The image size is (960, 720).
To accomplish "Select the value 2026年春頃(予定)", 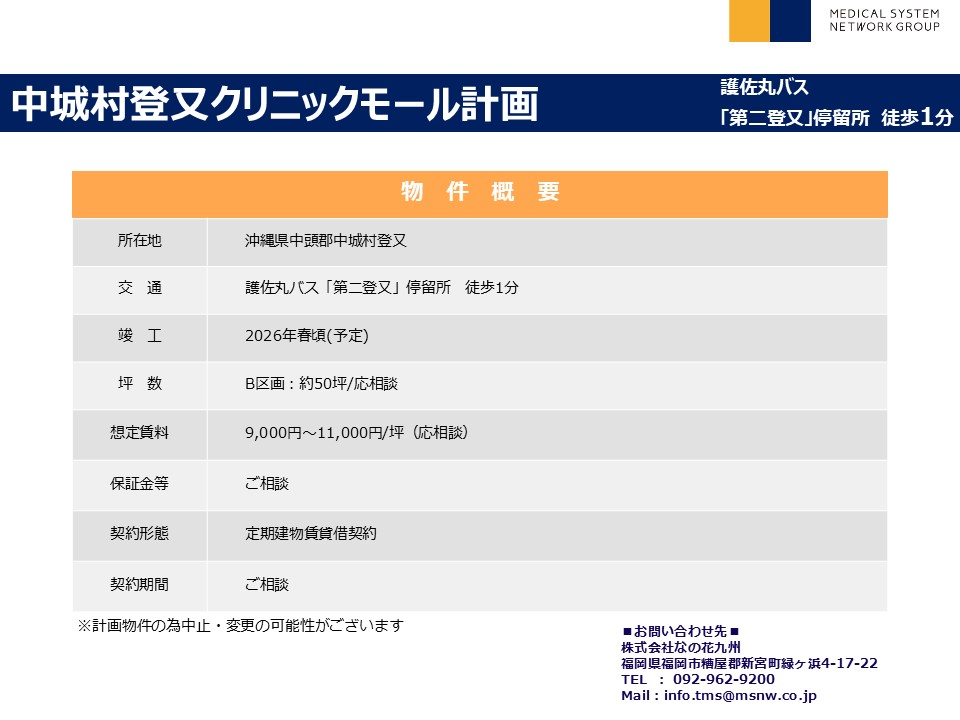I will coord(307,336).
